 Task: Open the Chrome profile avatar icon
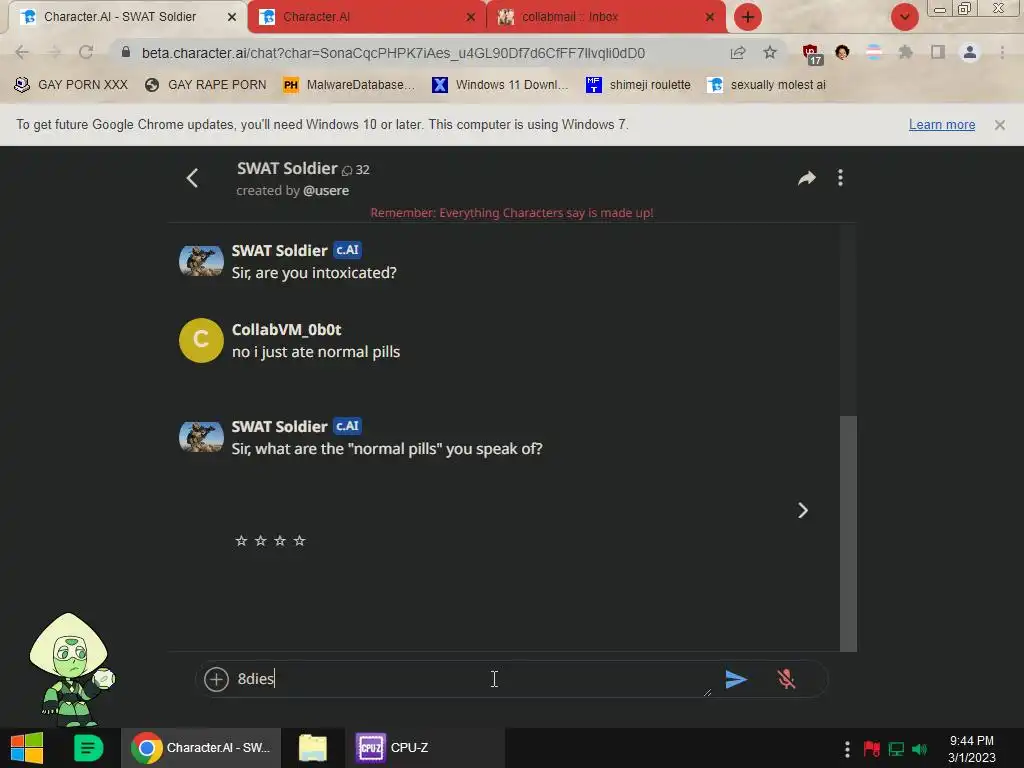tap(970, 52)
